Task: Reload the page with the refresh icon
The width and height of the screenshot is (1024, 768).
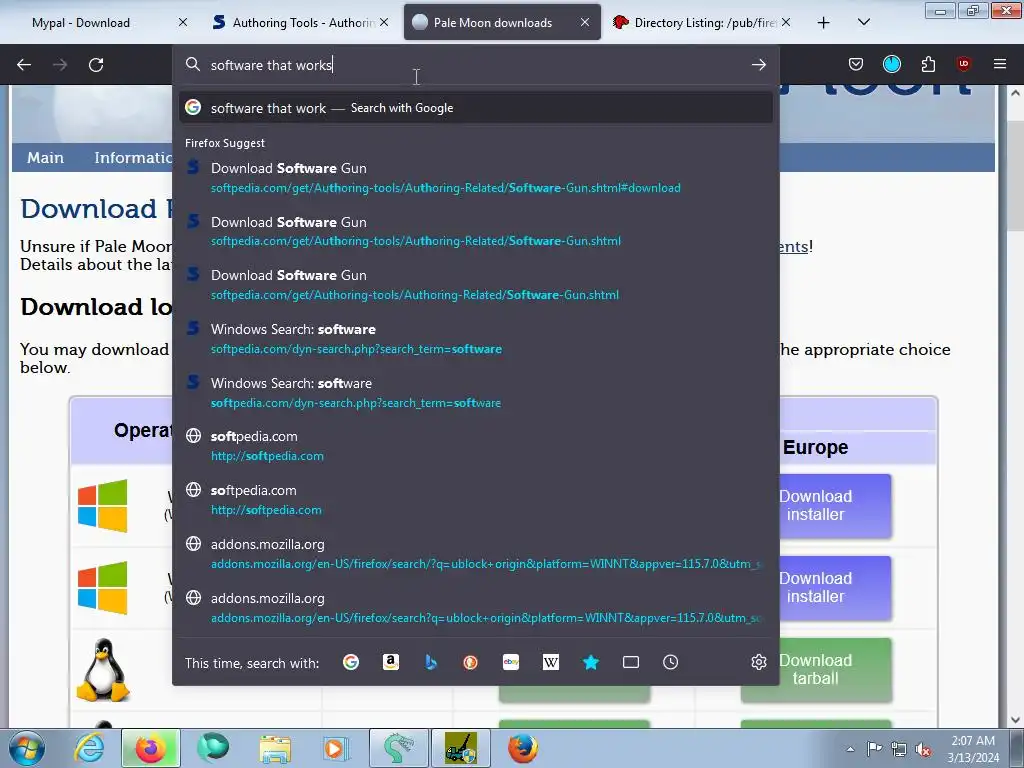Action: [x=96, y=65]
